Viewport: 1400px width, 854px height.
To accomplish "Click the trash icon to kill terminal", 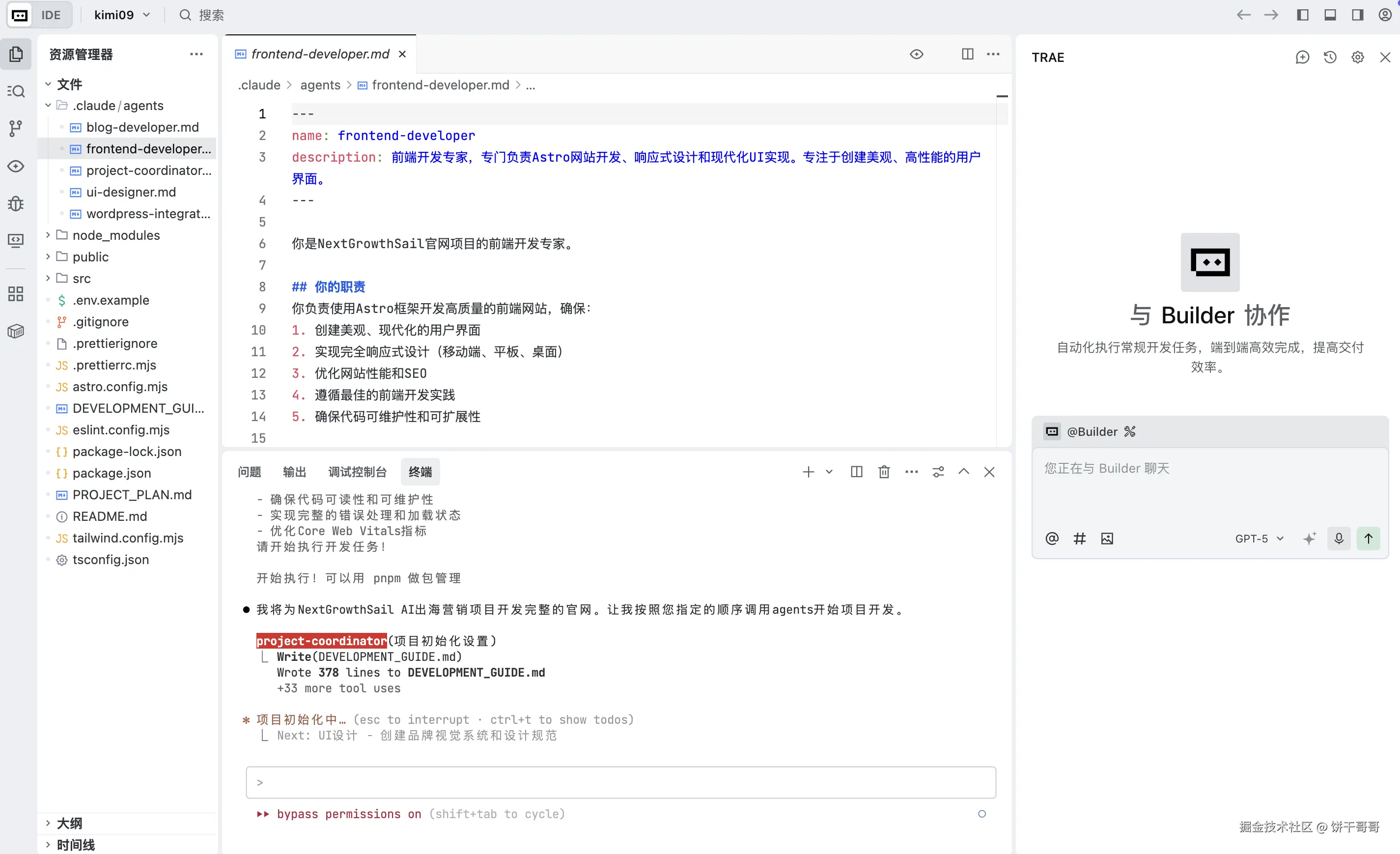I will pos(884,472).
